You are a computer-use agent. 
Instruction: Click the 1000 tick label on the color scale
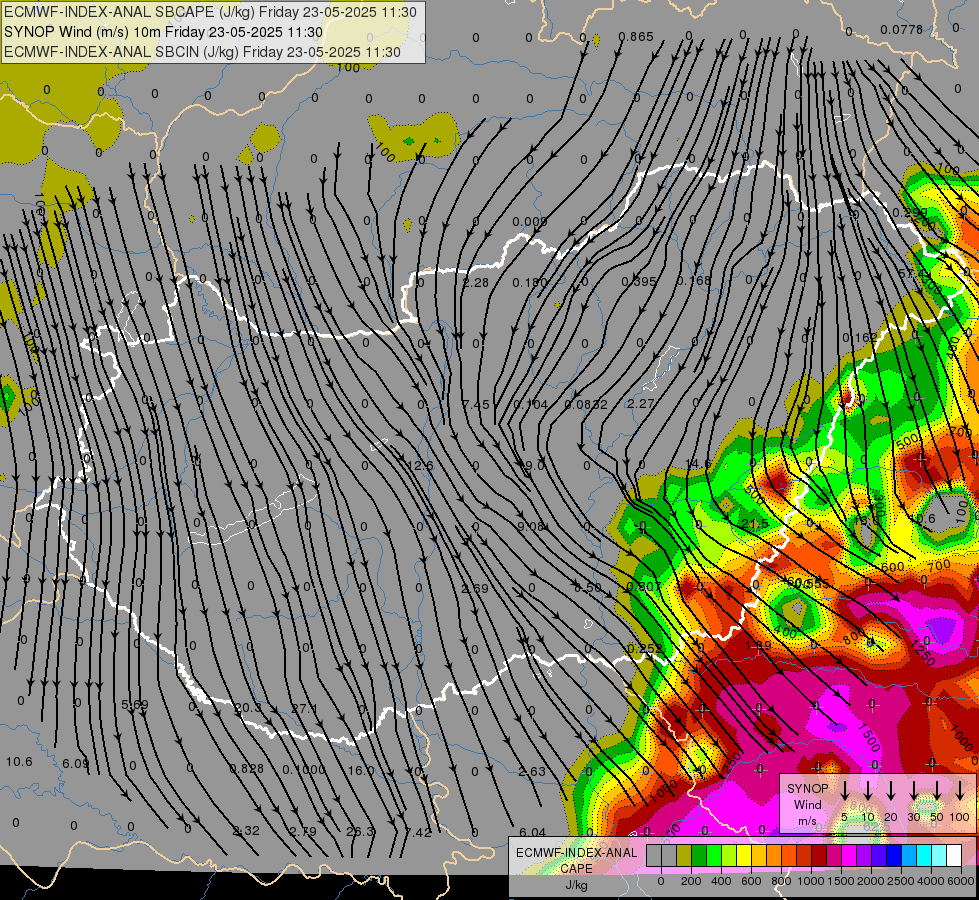[x=810, y=881]
